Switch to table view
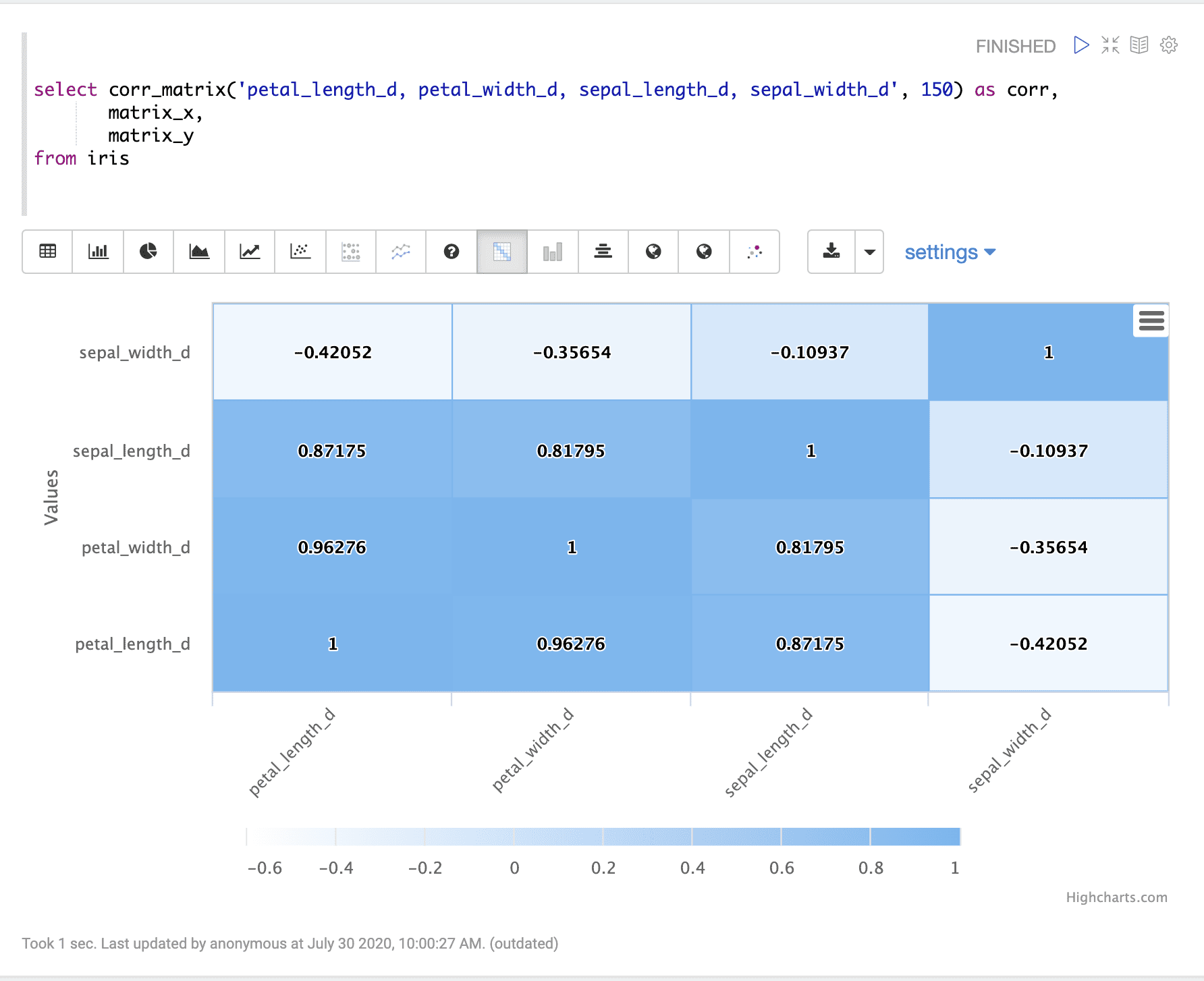This screenshot has width=1204, height=981. [47, 252]
